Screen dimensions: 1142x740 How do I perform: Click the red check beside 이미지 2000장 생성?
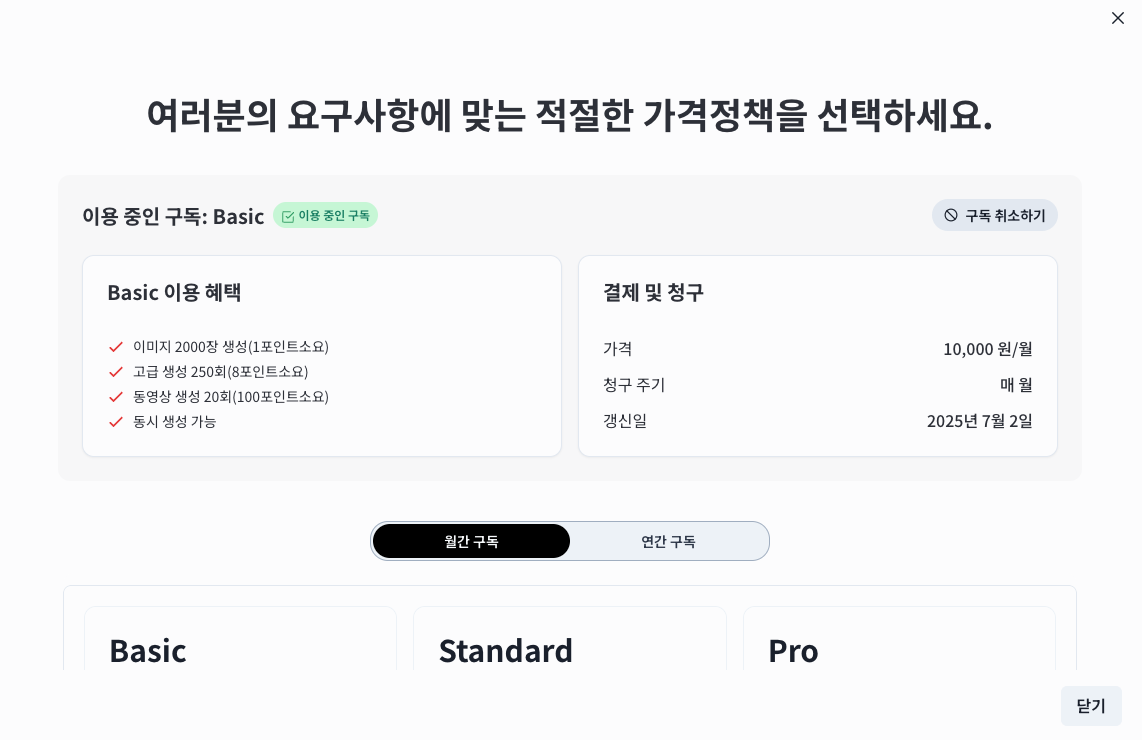(115, 347)
